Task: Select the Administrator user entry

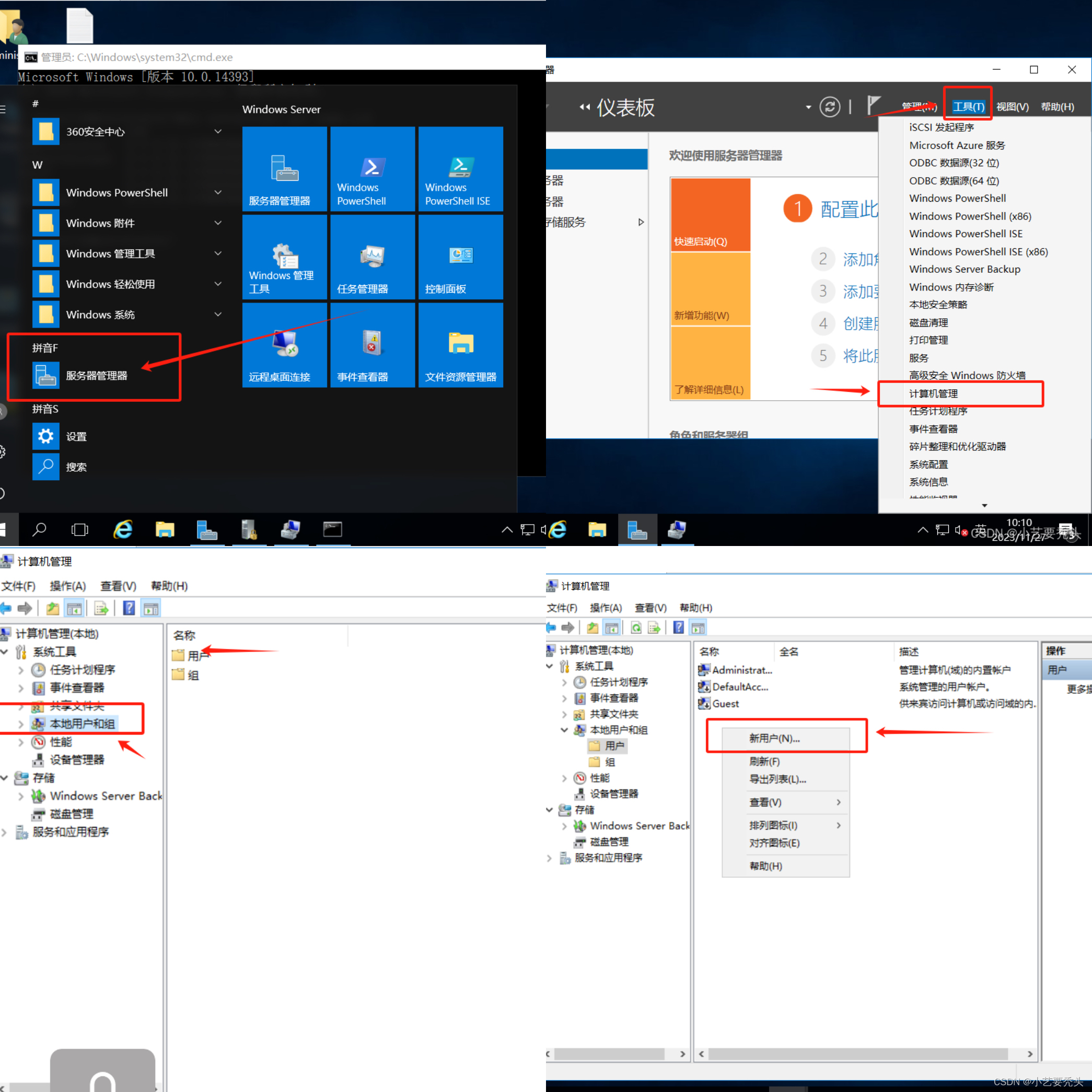Action: pos(741,670)
